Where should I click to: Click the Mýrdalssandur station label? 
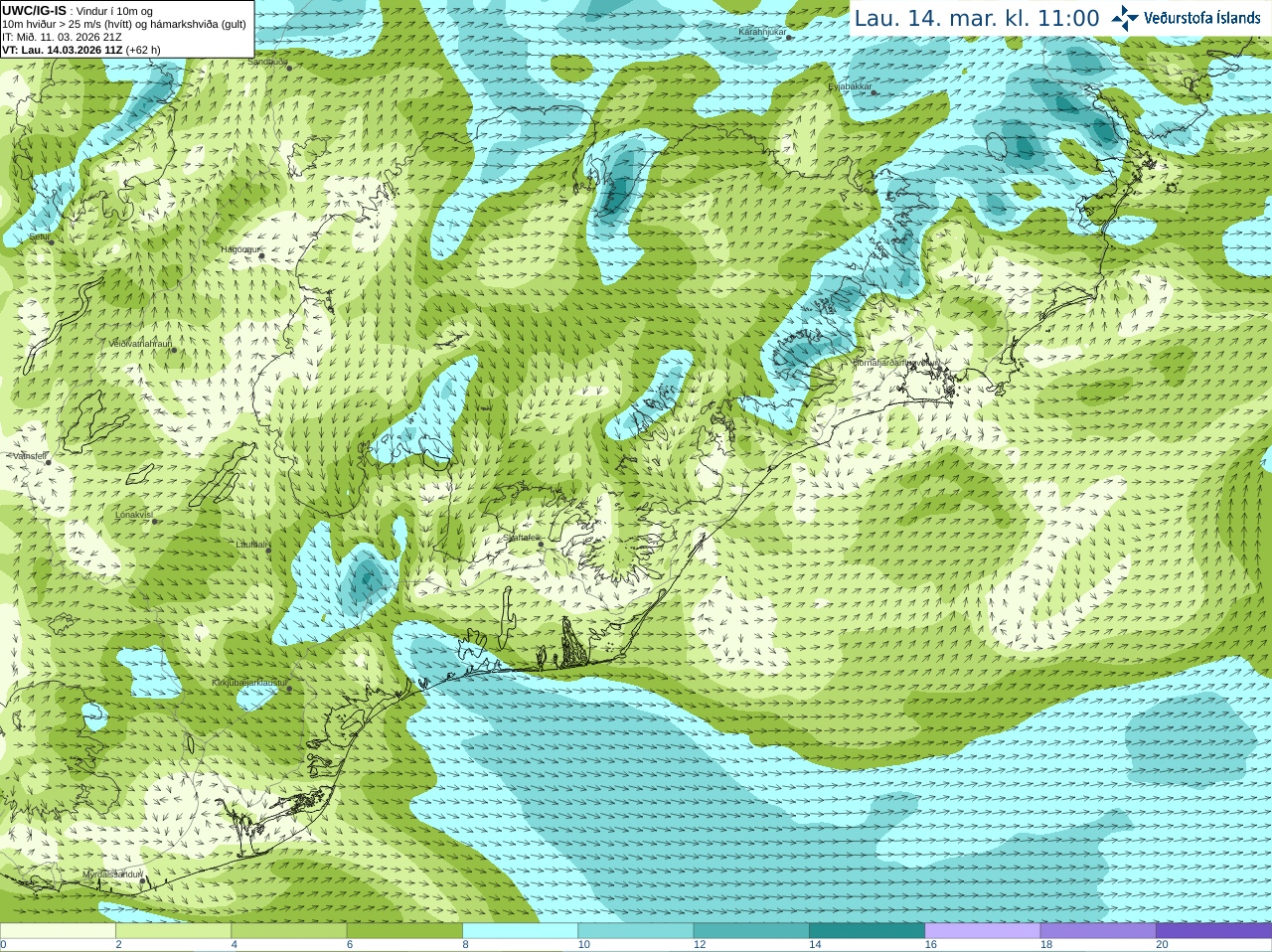click(112, 873)
